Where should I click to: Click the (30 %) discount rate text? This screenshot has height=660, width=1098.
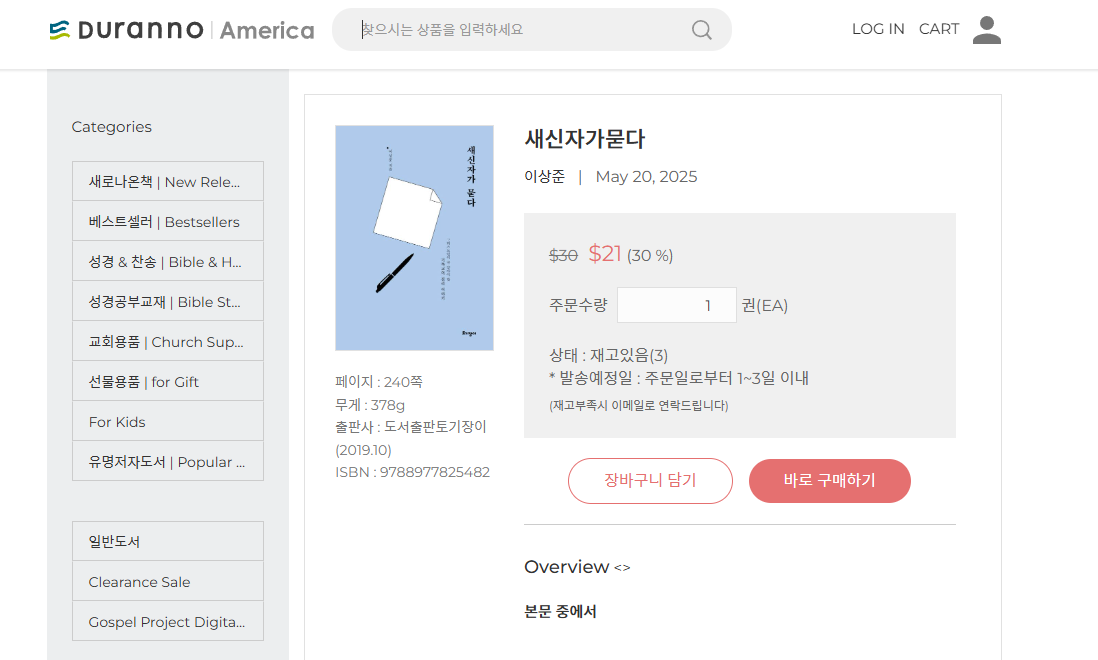click(650, 255)
